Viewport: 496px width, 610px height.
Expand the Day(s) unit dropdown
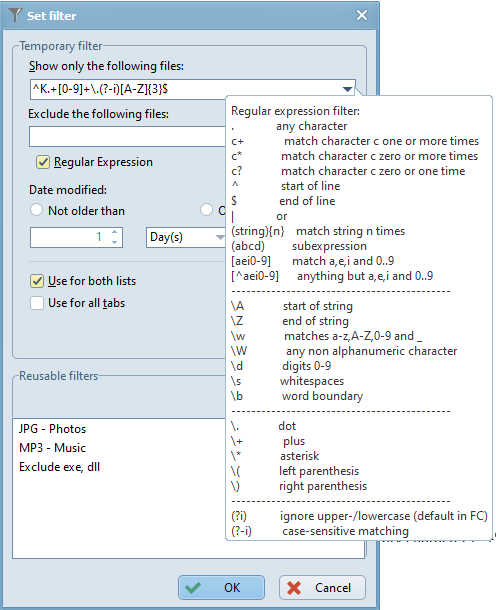point(220,237)
